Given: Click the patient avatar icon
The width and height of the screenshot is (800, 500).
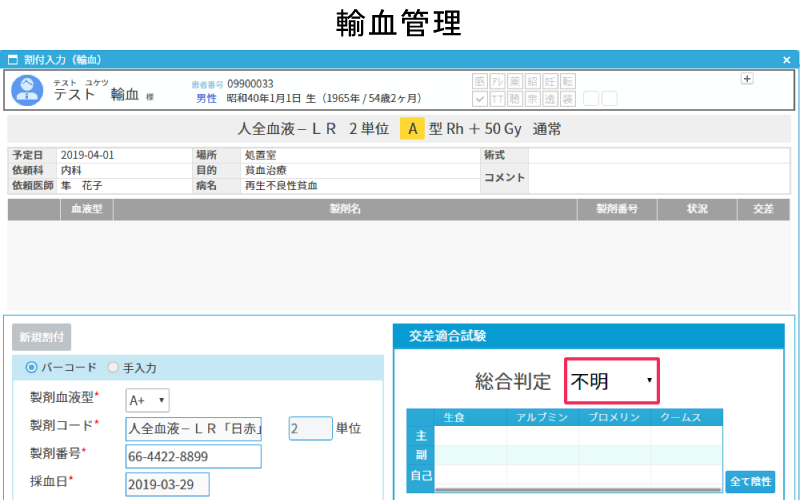Looking at the screenshot, I should point(27,90).
